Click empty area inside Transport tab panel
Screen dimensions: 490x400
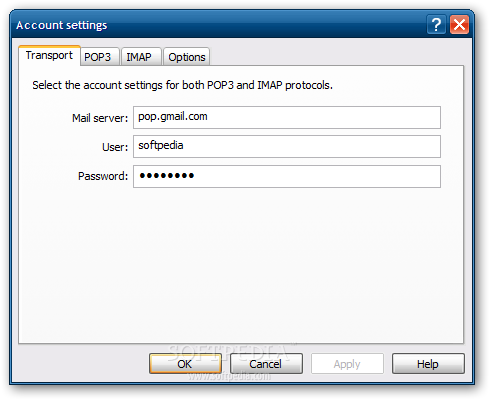(x=241, y=267)
